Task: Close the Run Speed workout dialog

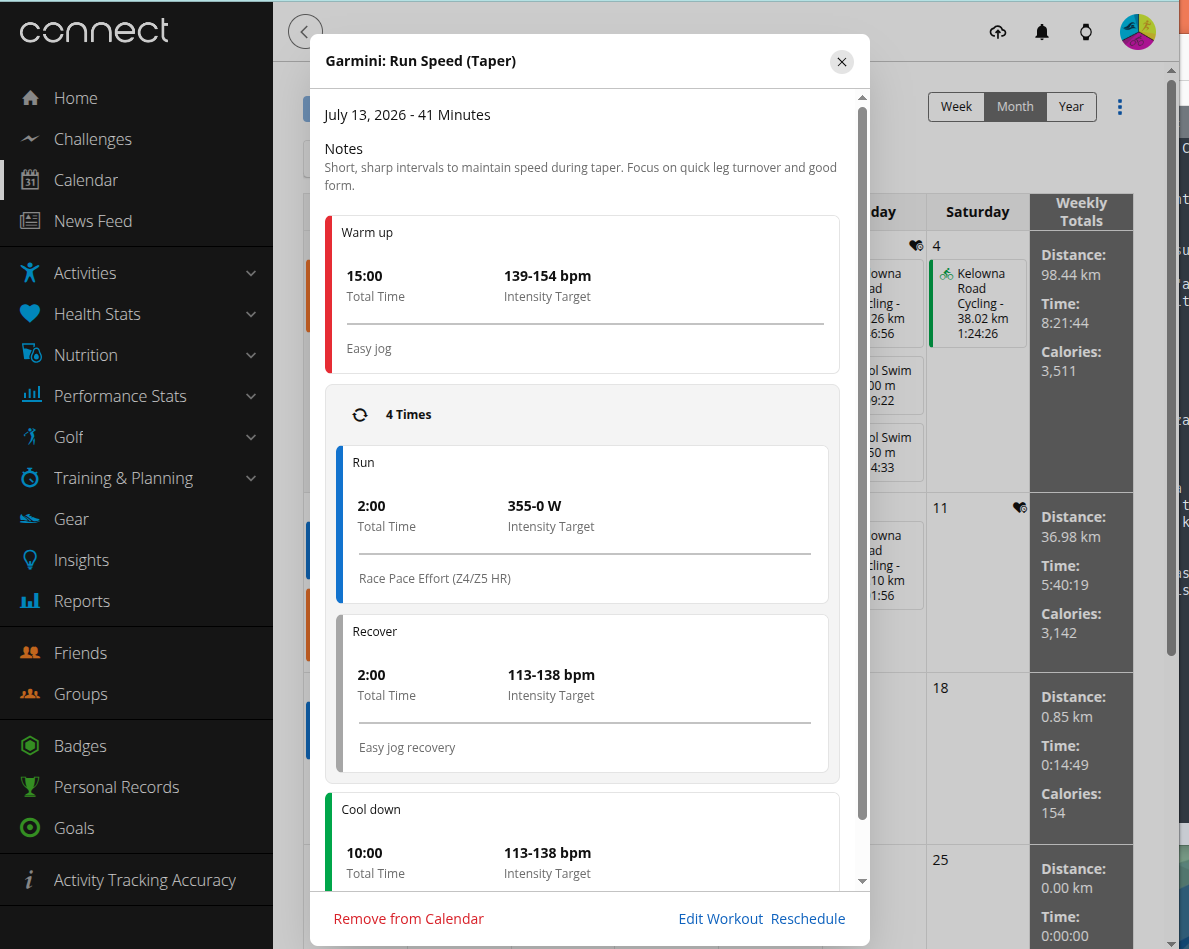Action: coord(842,62)
